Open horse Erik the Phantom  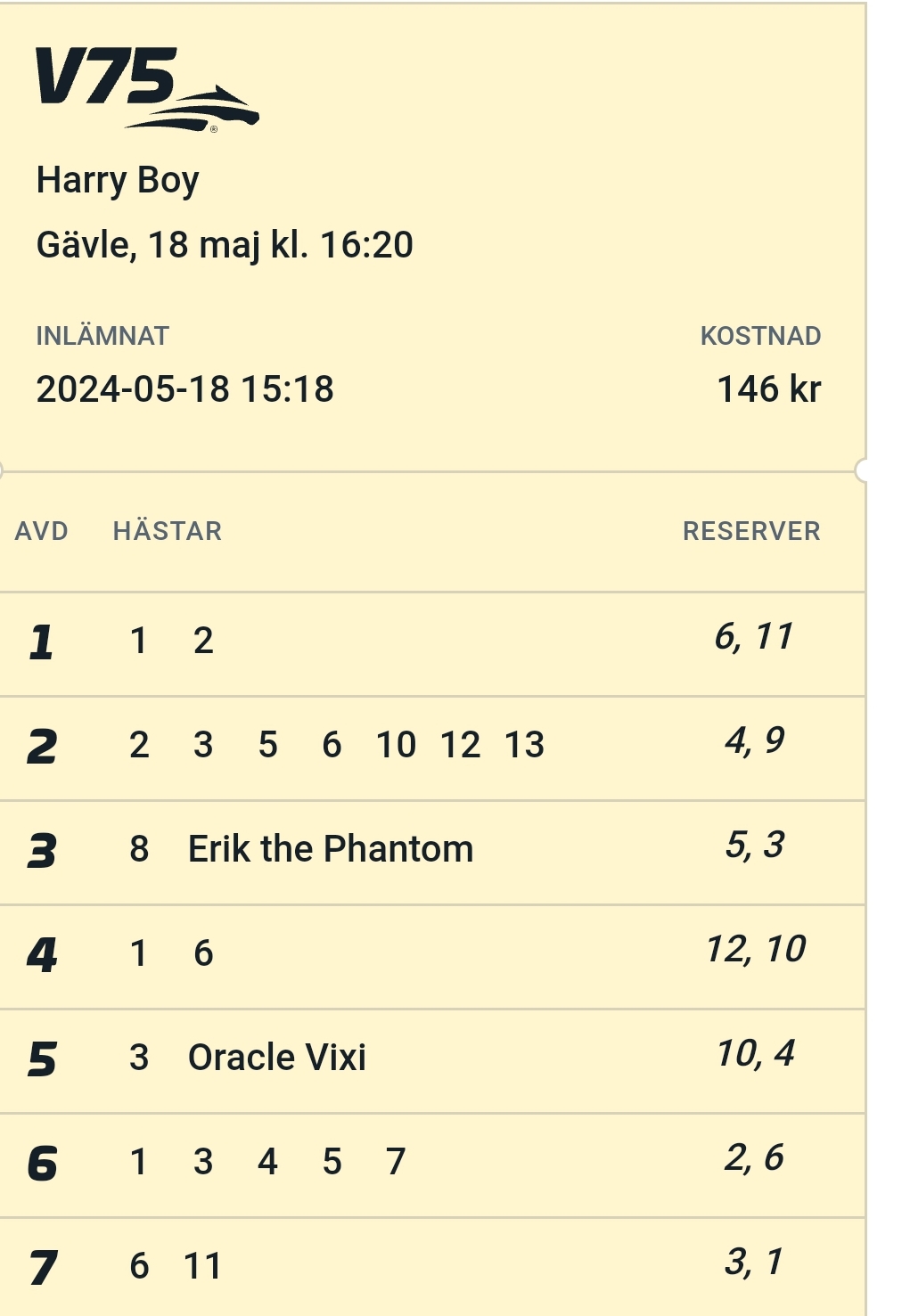click(331, 849)
